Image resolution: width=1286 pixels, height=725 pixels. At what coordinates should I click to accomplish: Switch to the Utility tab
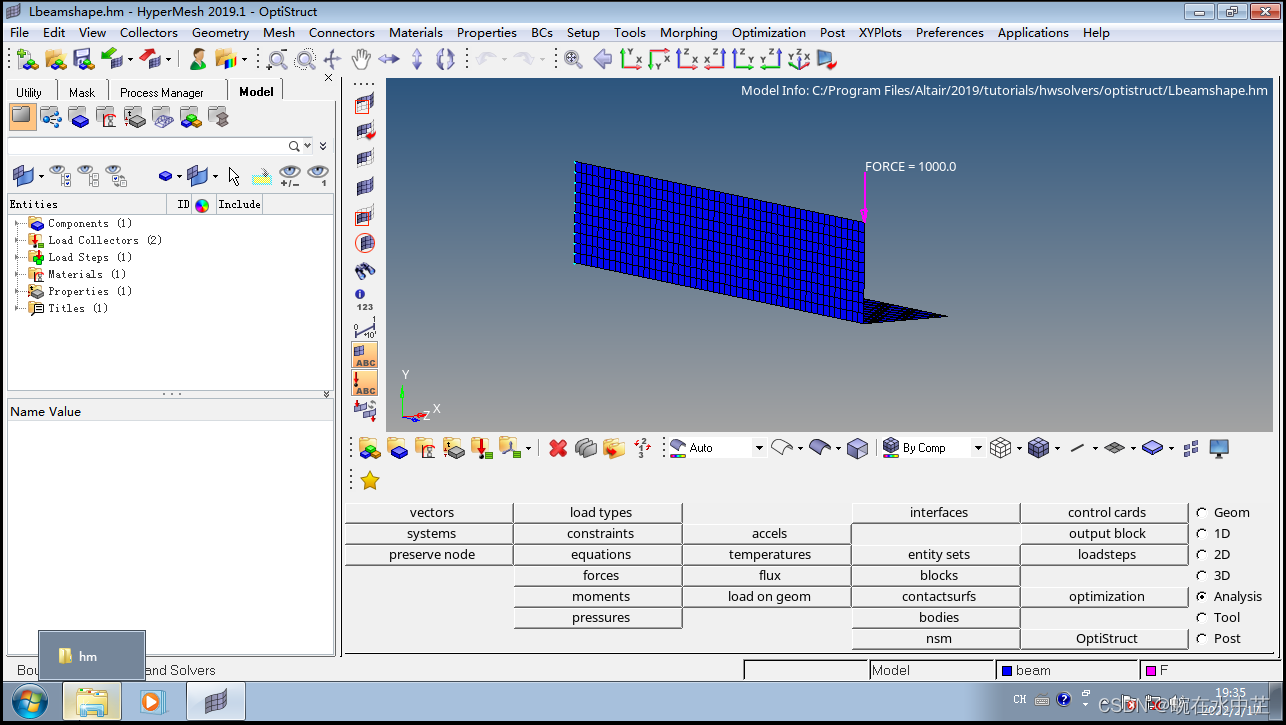(29, 92)
